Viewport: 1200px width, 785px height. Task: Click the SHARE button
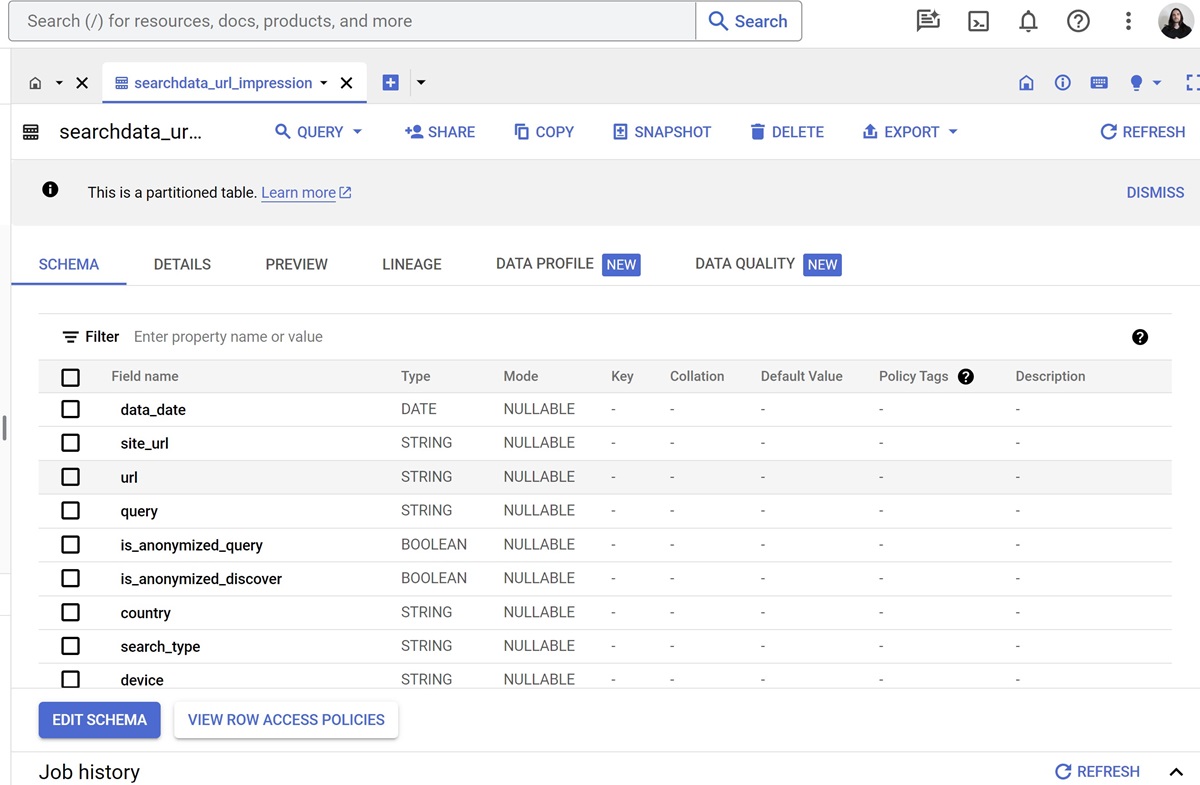(x=440, y=132)
